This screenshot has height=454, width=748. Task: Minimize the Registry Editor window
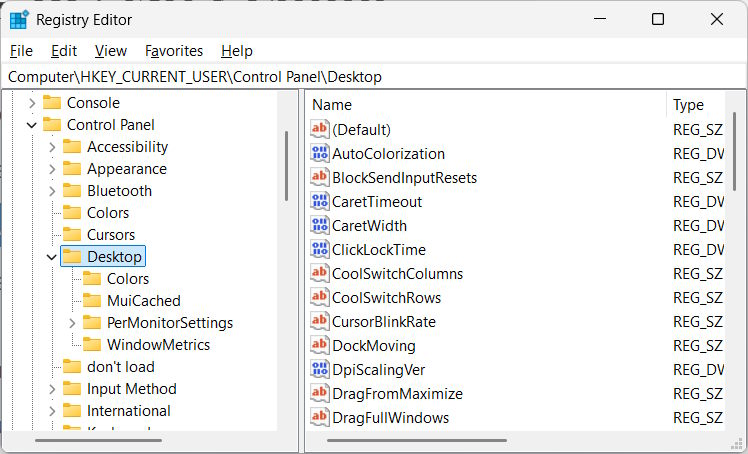[x=600, y=19]
